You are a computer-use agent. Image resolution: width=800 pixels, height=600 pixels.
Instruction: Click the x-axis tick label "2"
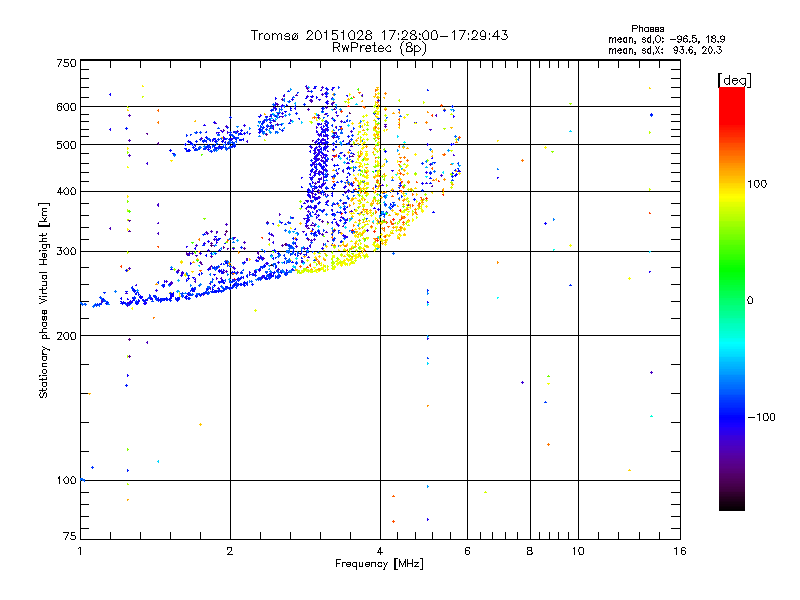tap(230, 551)
